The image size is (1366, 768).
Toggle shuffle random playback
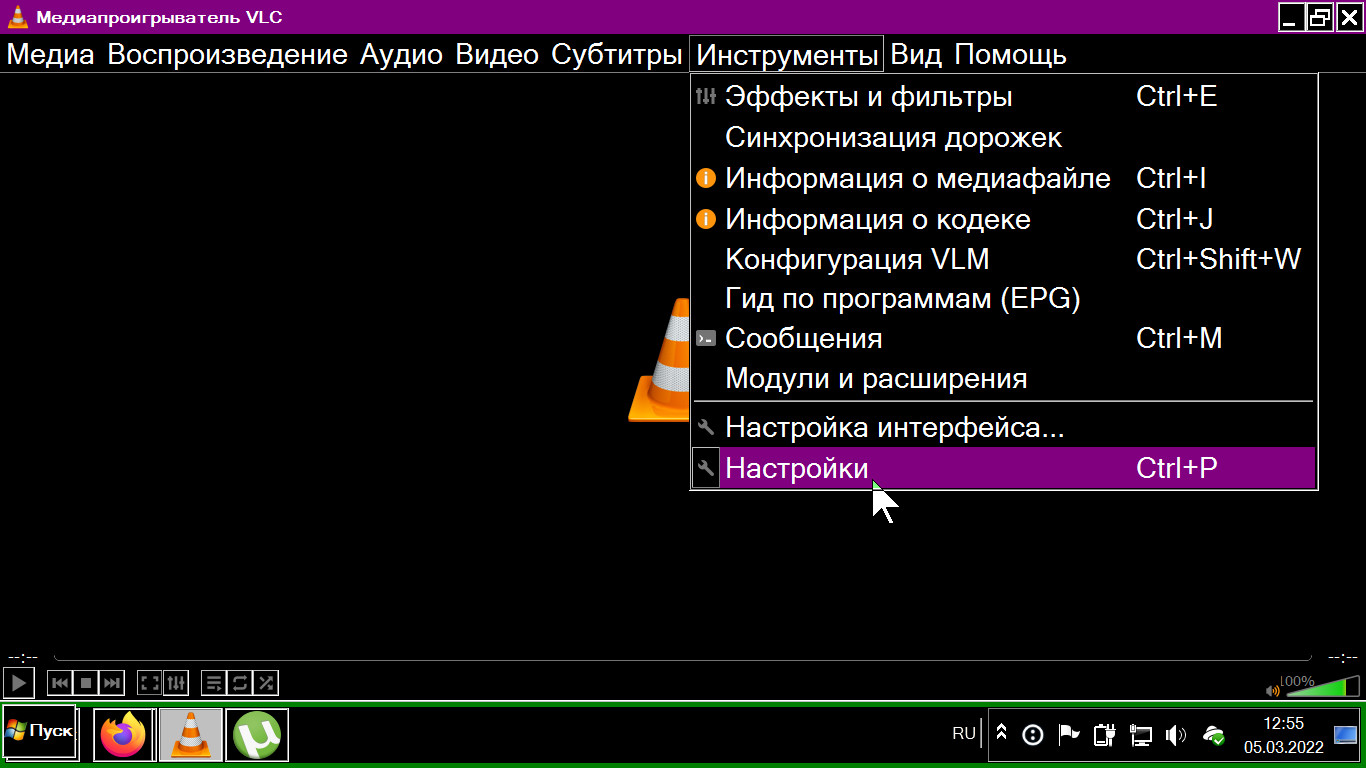pos(266,683)
